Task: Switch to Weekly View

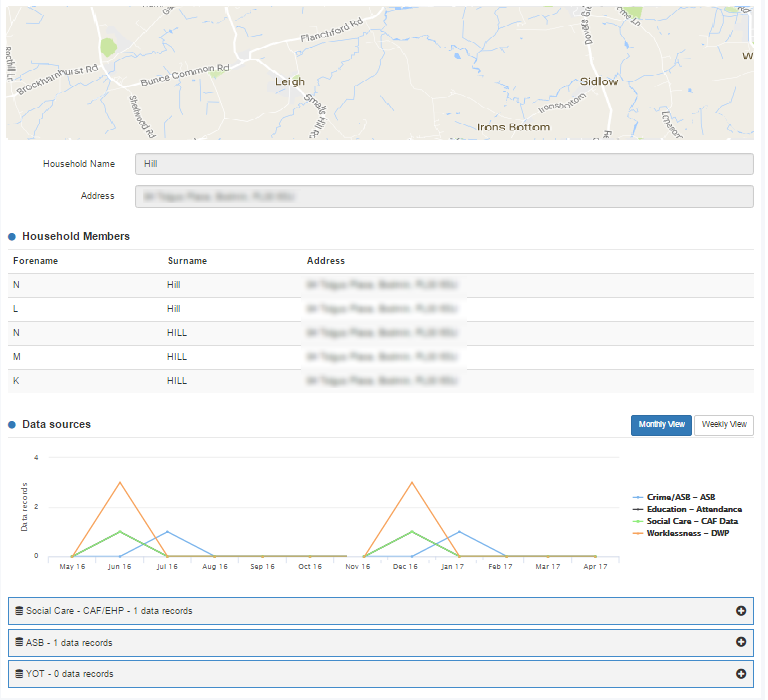Action: [x=723, y=425]
